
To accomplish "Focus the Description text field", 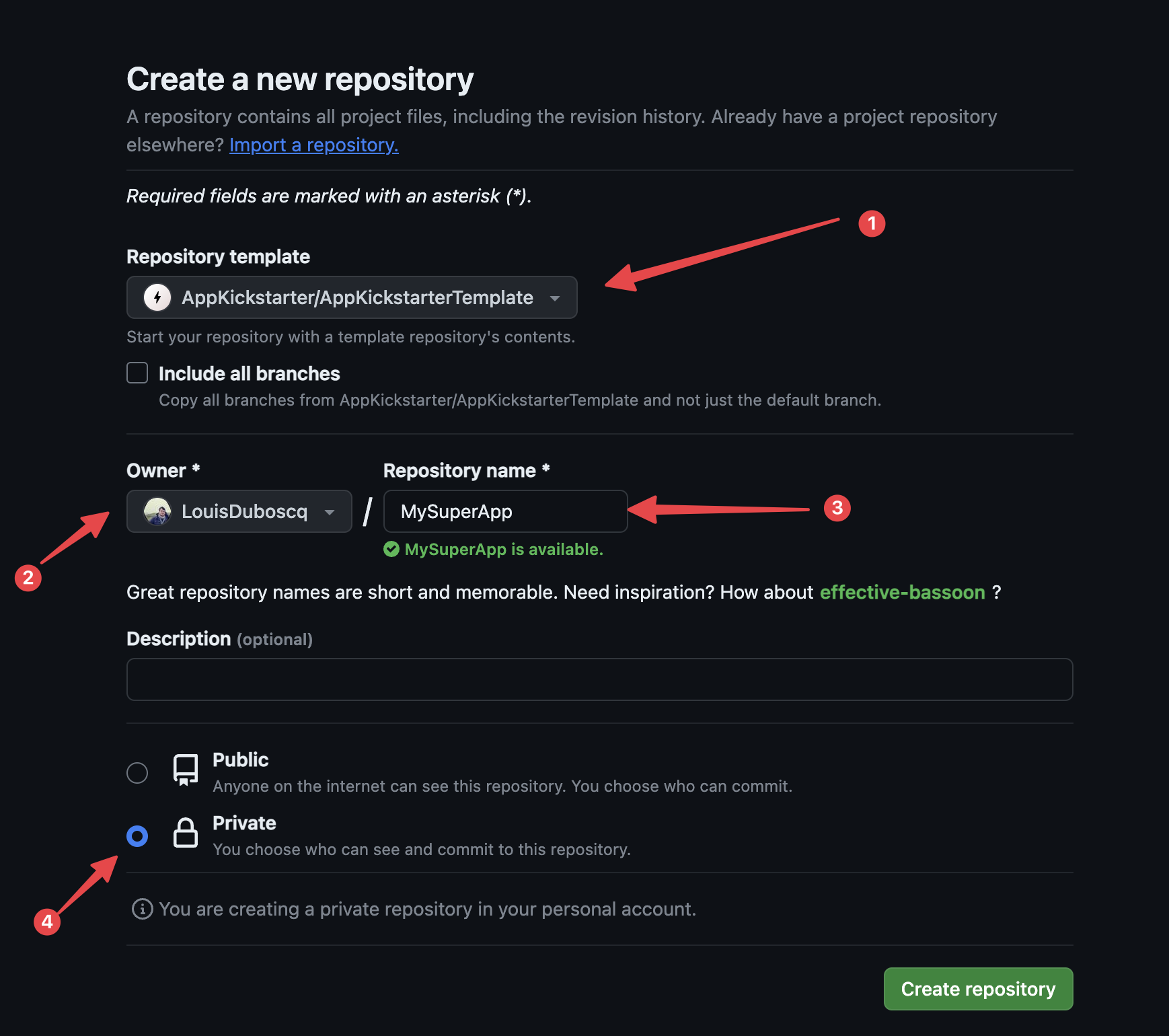I will coord(599,679).
